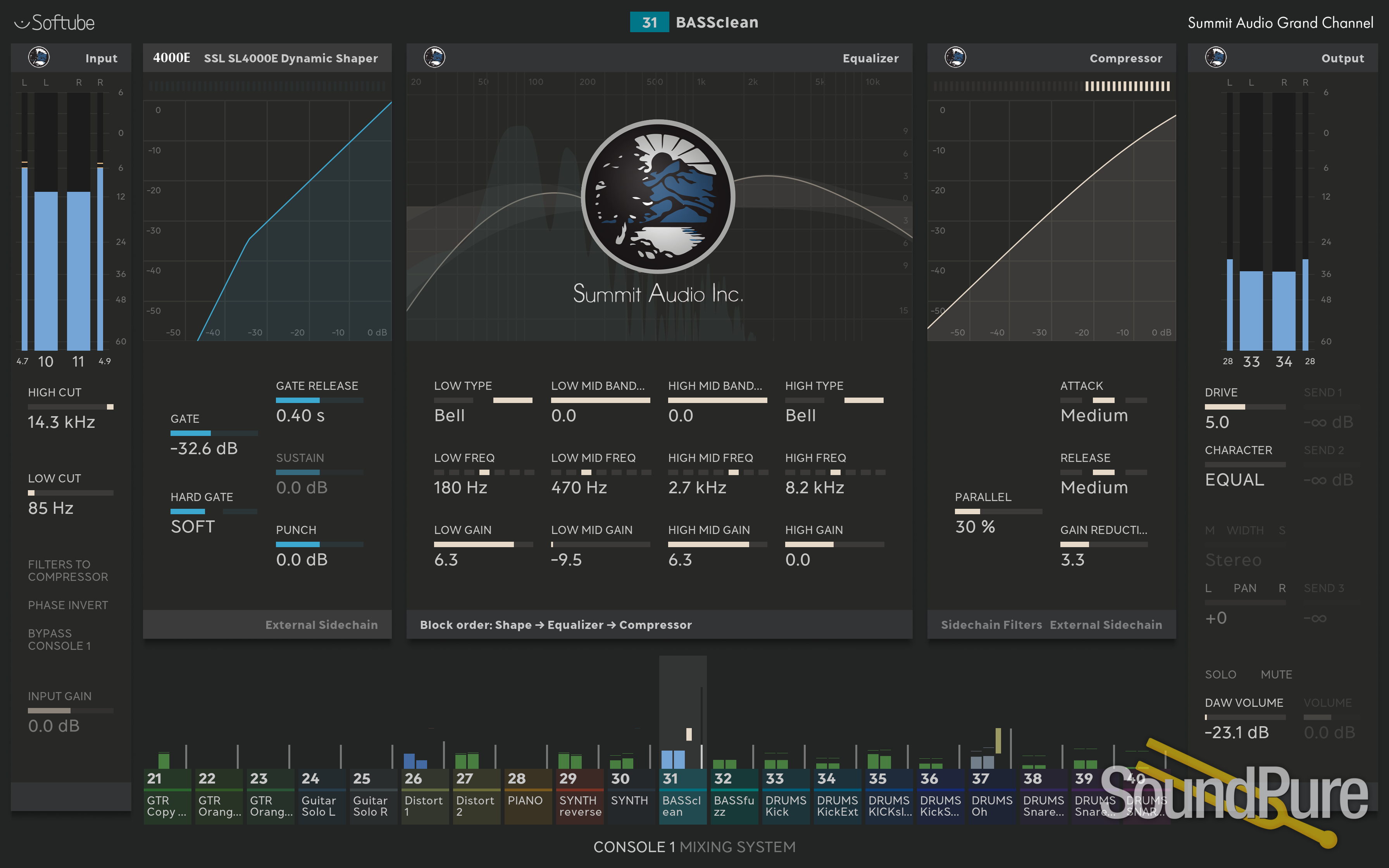Viewport: 1389px width, 868px height.
Task: Toggle Phase Invert
Action: [68, 605]
